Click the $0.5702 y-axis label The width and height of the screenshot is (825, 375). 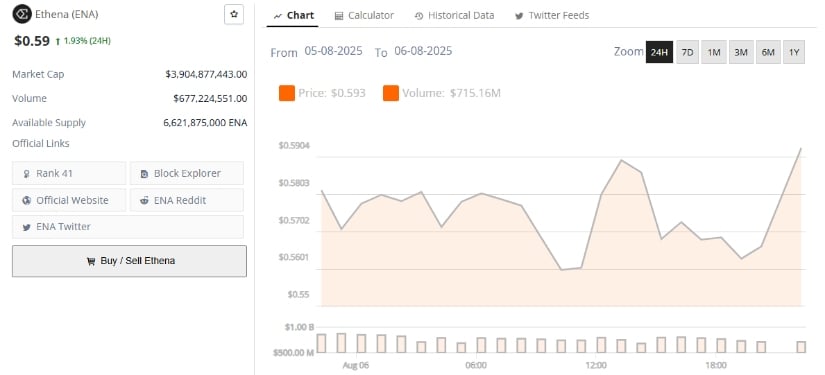point(294,220)
